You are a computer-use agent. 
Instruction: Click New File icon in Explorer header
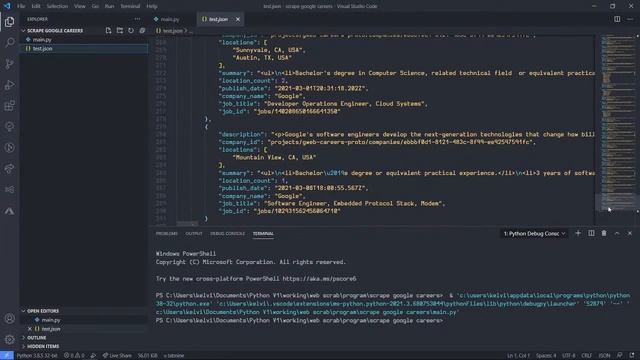(108, 31)
